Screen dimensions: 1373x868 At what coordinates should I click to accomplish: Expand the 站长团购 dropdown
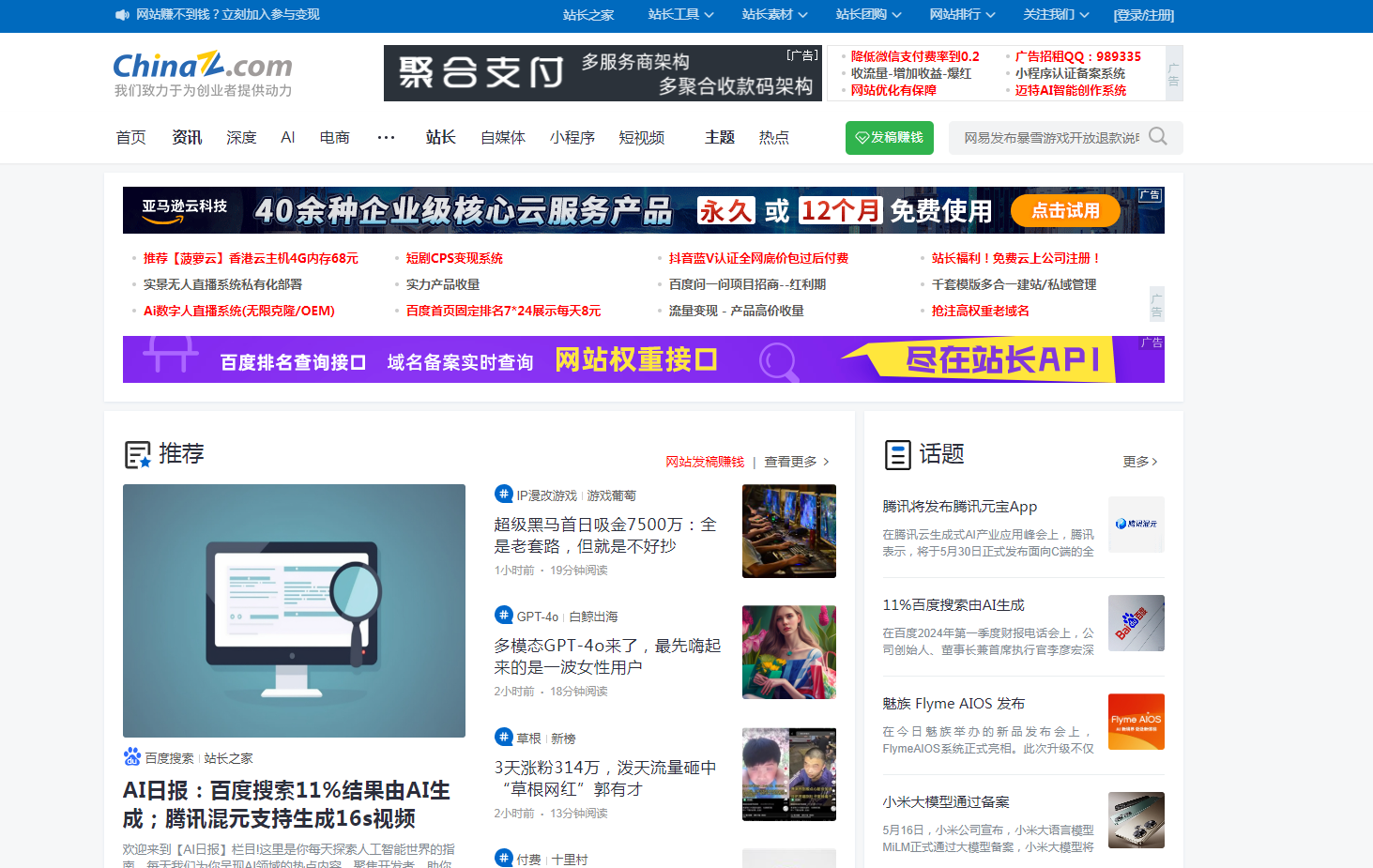(x=868, y=15)
